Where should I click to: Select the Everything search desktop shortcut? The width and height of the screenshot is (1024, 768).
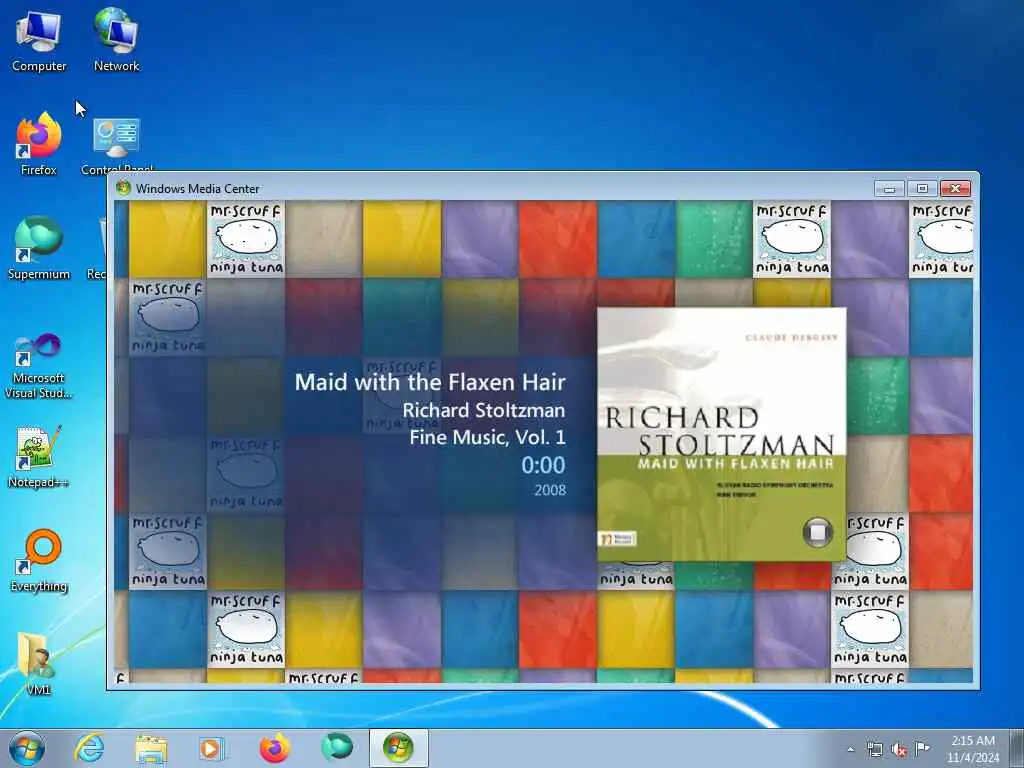click(x=39, y=560)
